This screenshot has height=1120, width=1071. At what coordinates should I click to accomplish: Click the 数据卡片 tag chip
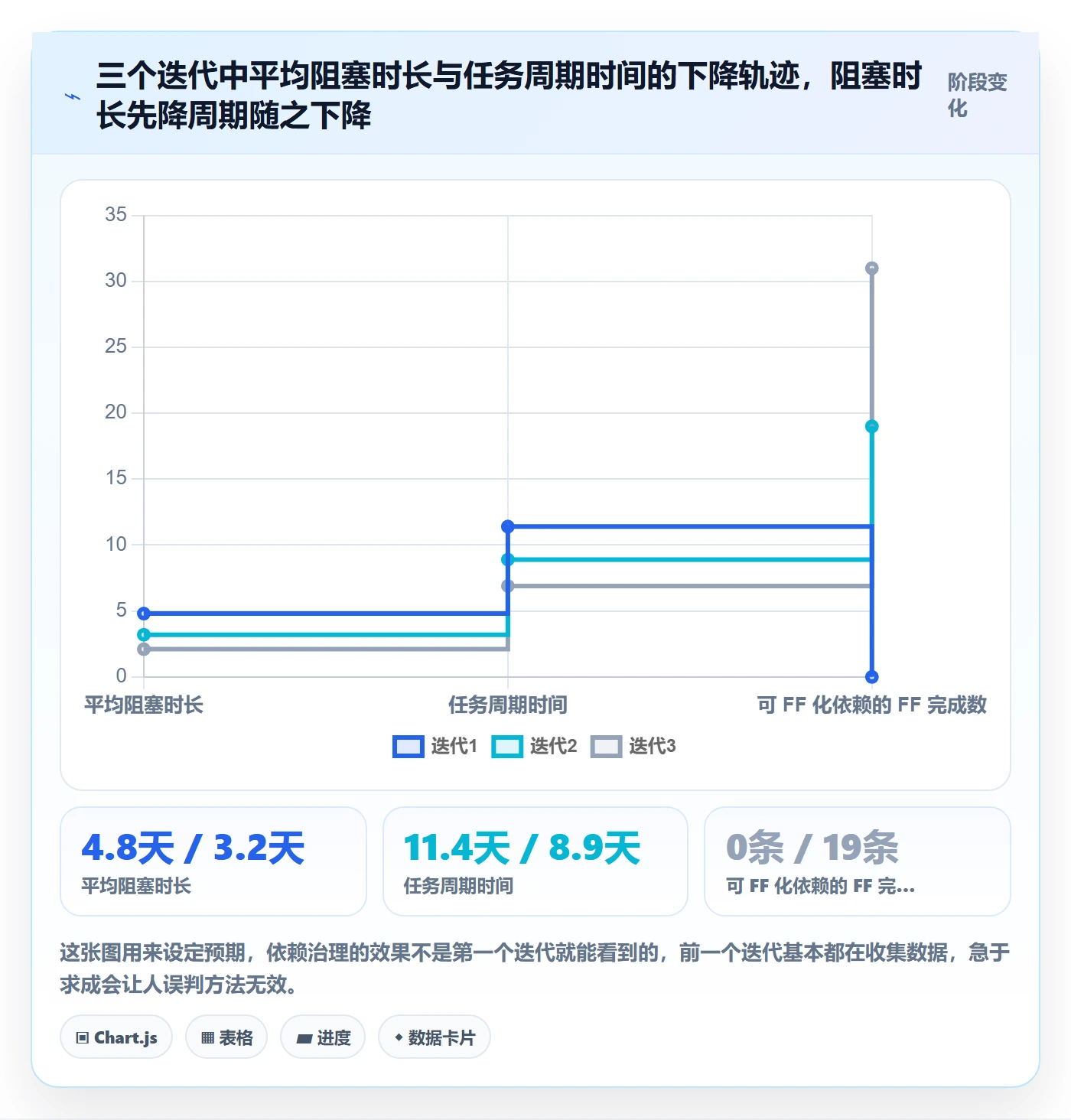pyautogui.click(x=435, y=1037)
